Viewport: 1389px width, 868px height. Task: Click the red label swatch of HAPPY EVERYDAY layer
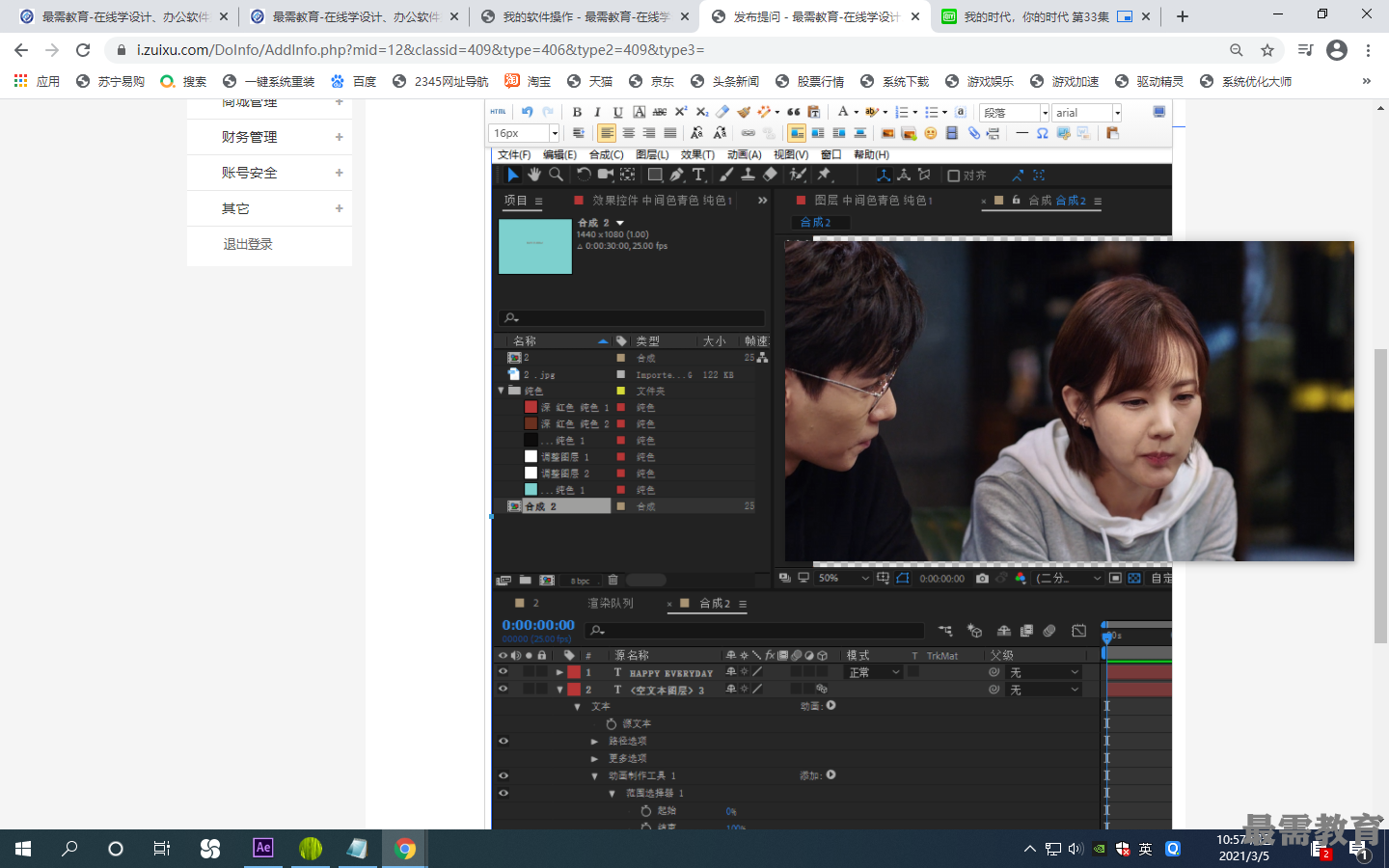point(574,672)
